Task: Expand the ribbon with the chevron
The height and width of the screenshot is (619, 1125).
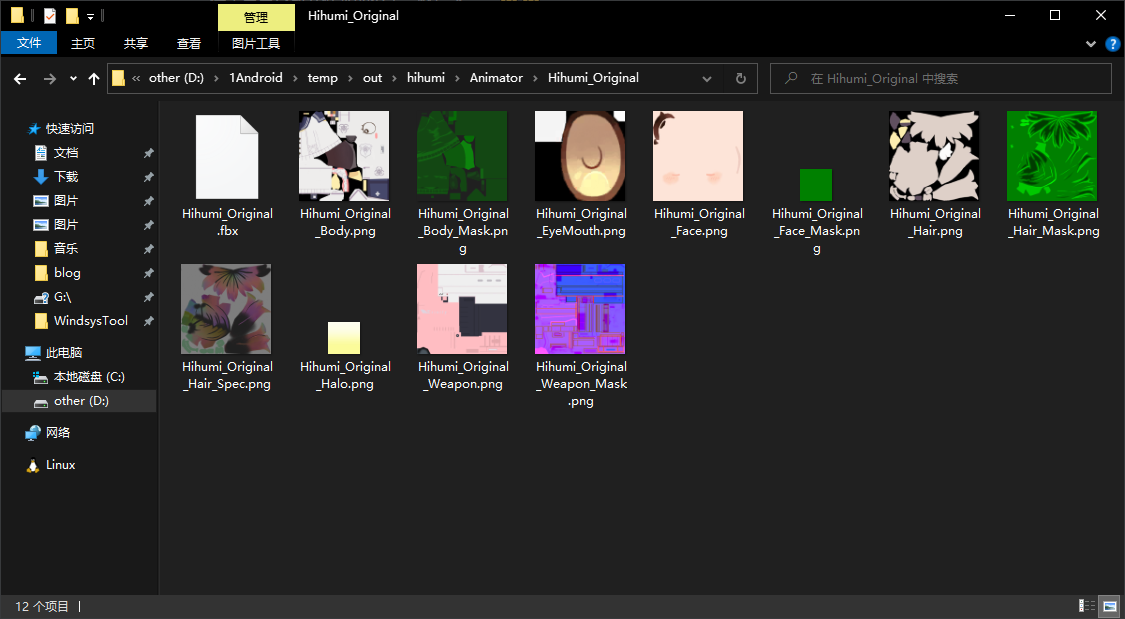Action: (1091, 44)
